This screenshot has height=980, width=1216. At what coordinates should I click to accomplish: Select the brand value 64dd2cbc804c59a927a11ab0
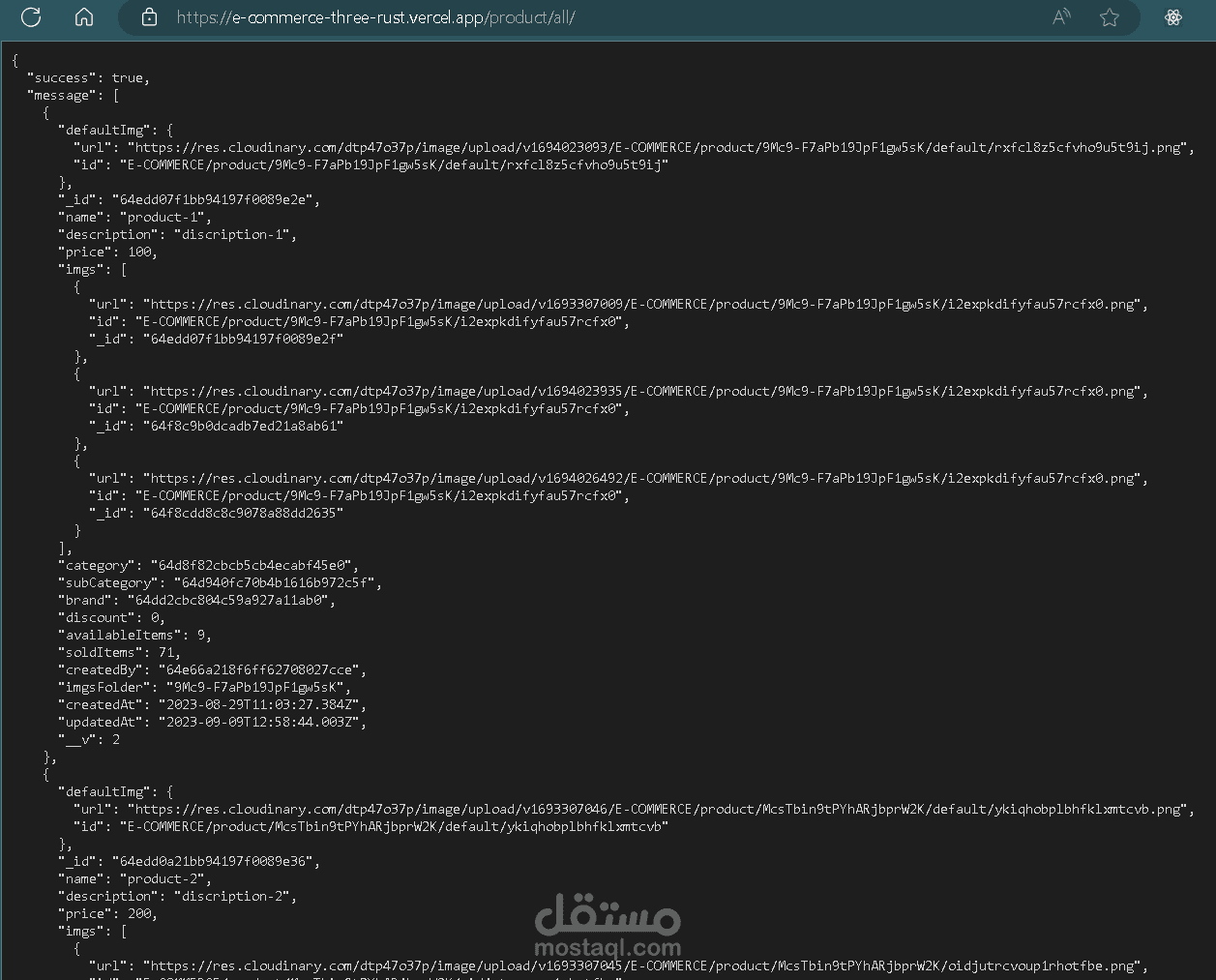click(x=228, y=600)
